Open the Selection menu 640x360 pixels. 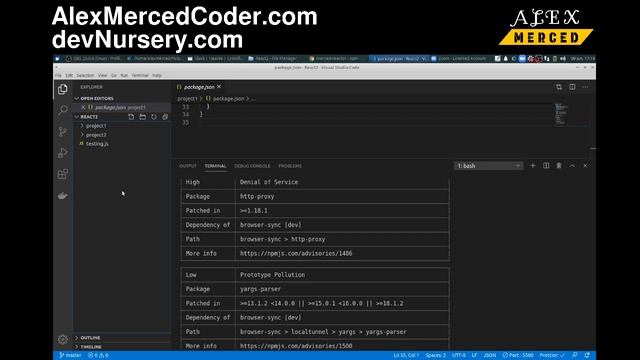point(85,76)
